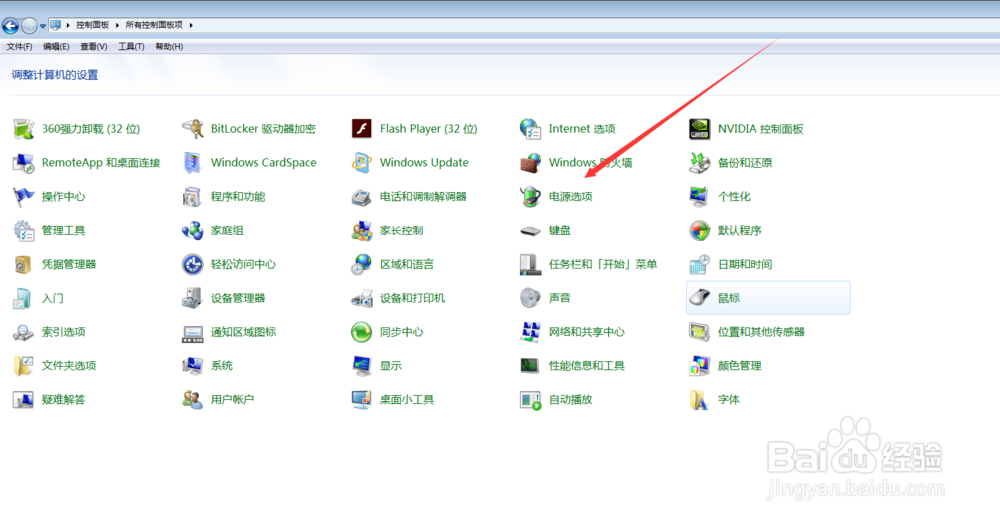This screenshot has height=523, width=1000.
Task: Open 任务栏和「开始」菜单 link
Action: point(603,264)
